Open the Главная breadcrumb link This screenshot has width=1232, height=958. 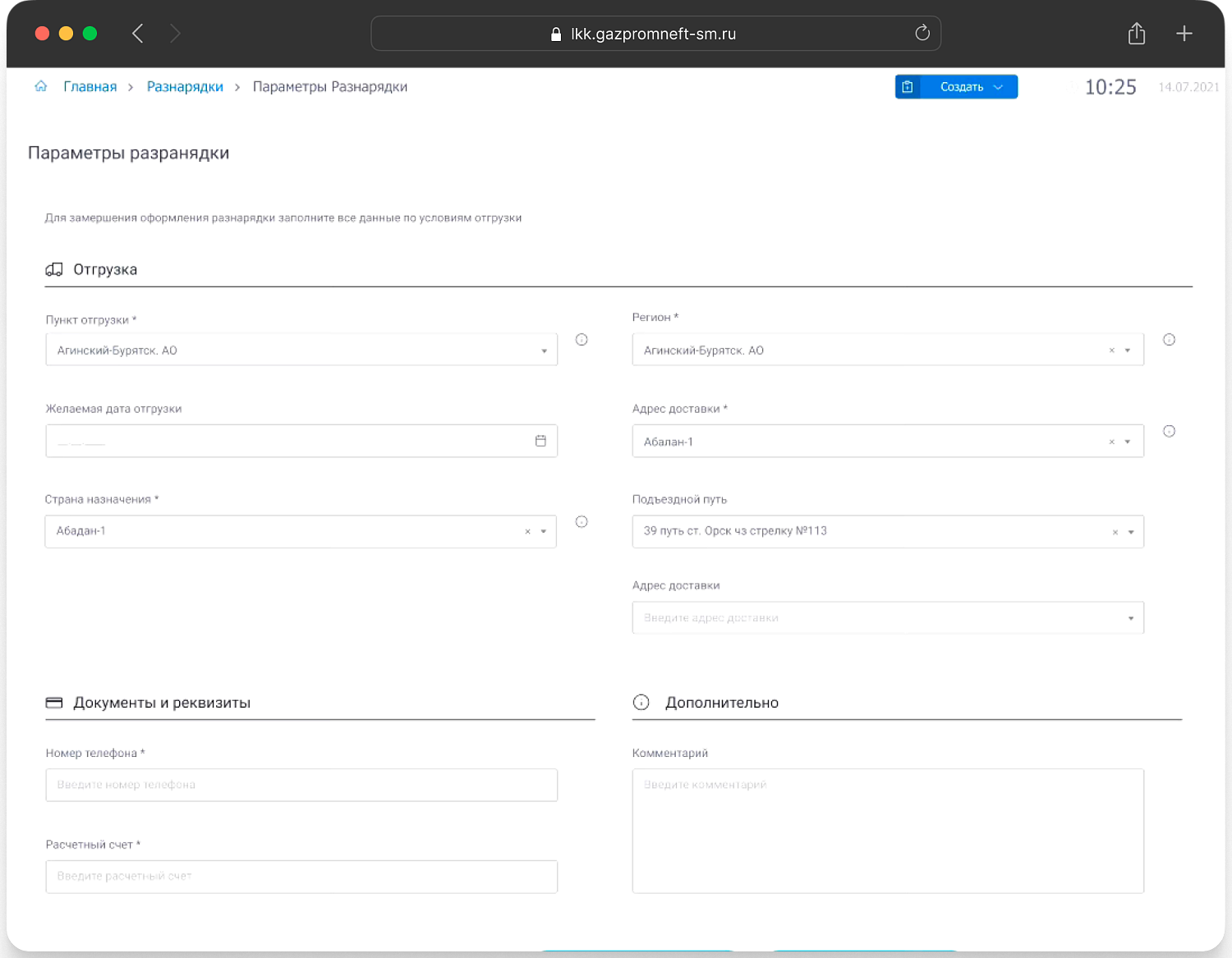90,87
